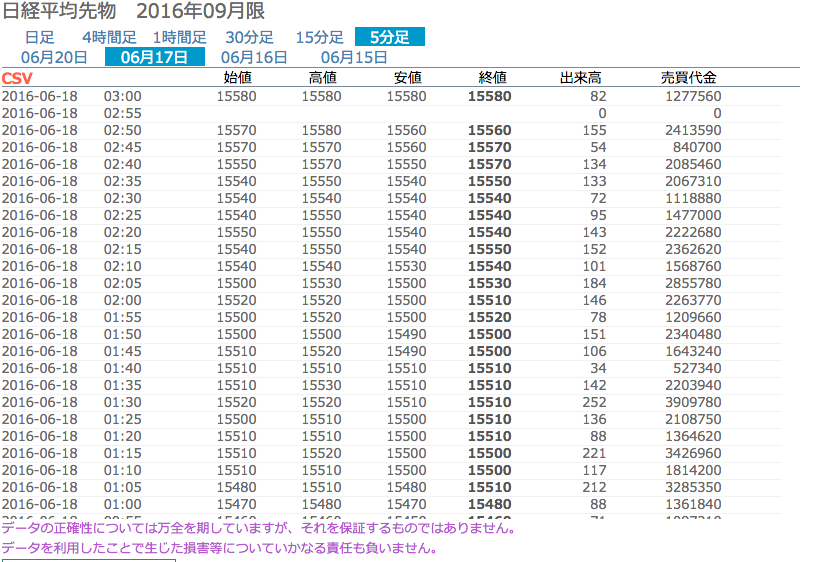Click the 日経平均先物 2016年09月限 title
818x562 pixels.
(134, 11)
